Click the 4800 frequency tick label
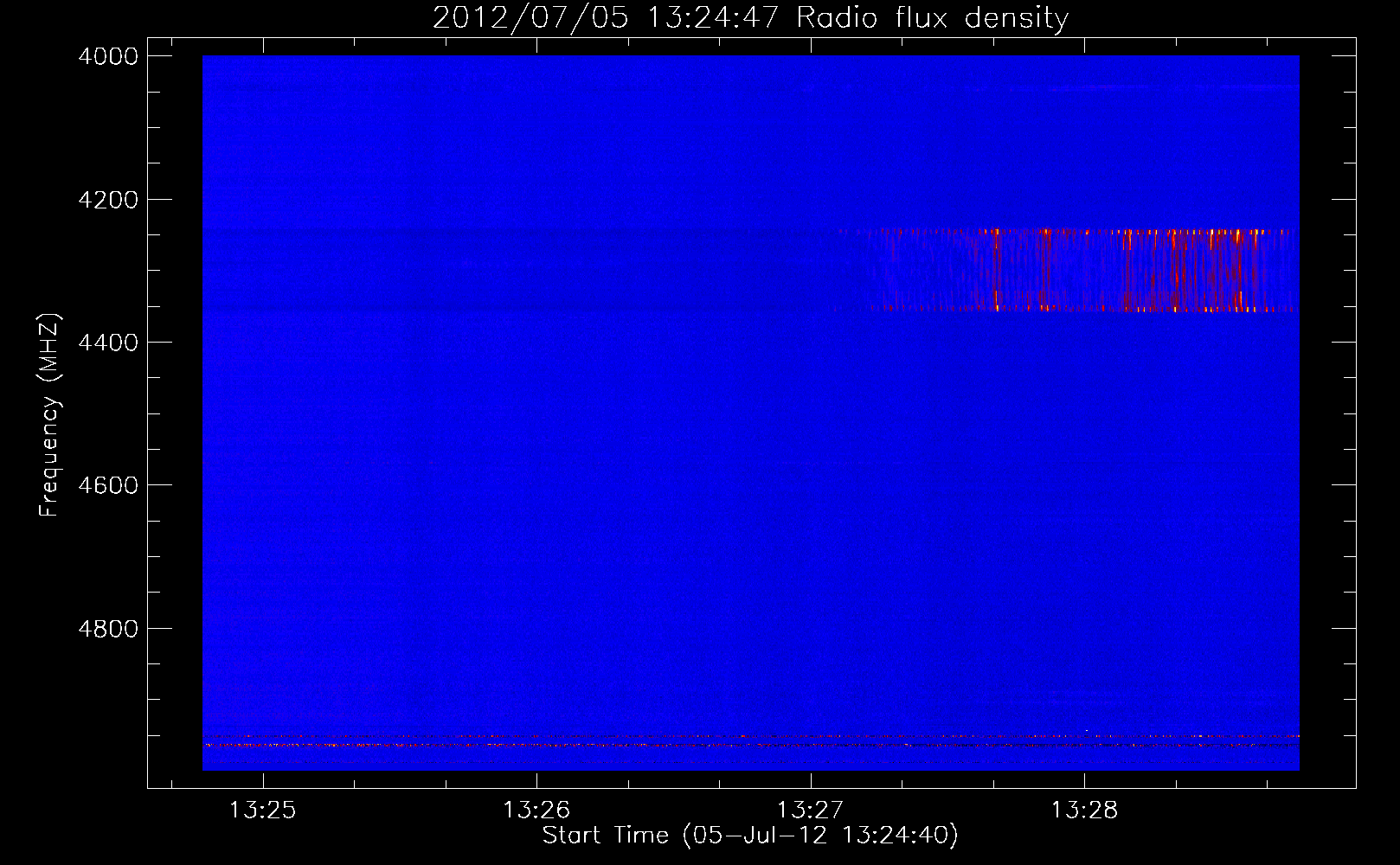Viewport: 1400px width, 865px height. coord(108,629)
